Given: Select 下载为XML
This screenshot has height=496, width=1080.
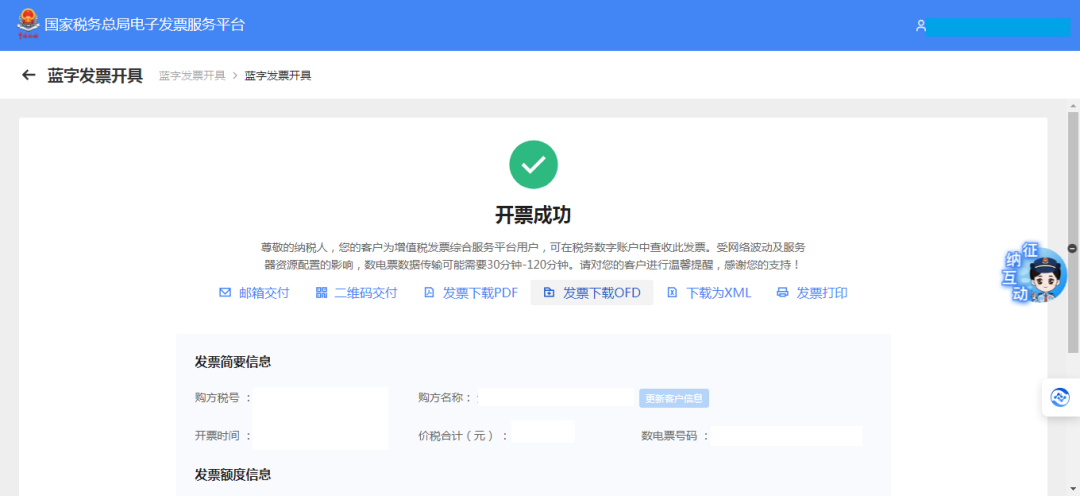Looking at the screenshot, I should 709,293.
